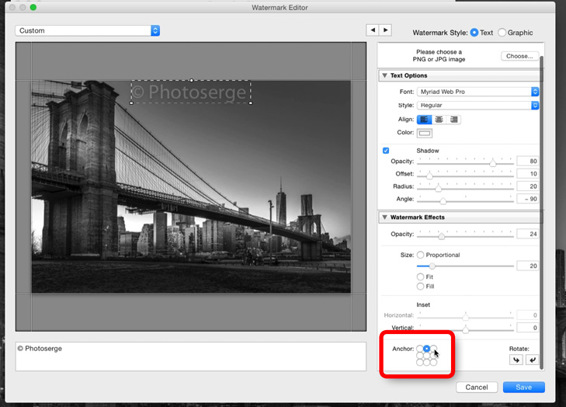Set anchor to bottom-left point

point(419,362)
